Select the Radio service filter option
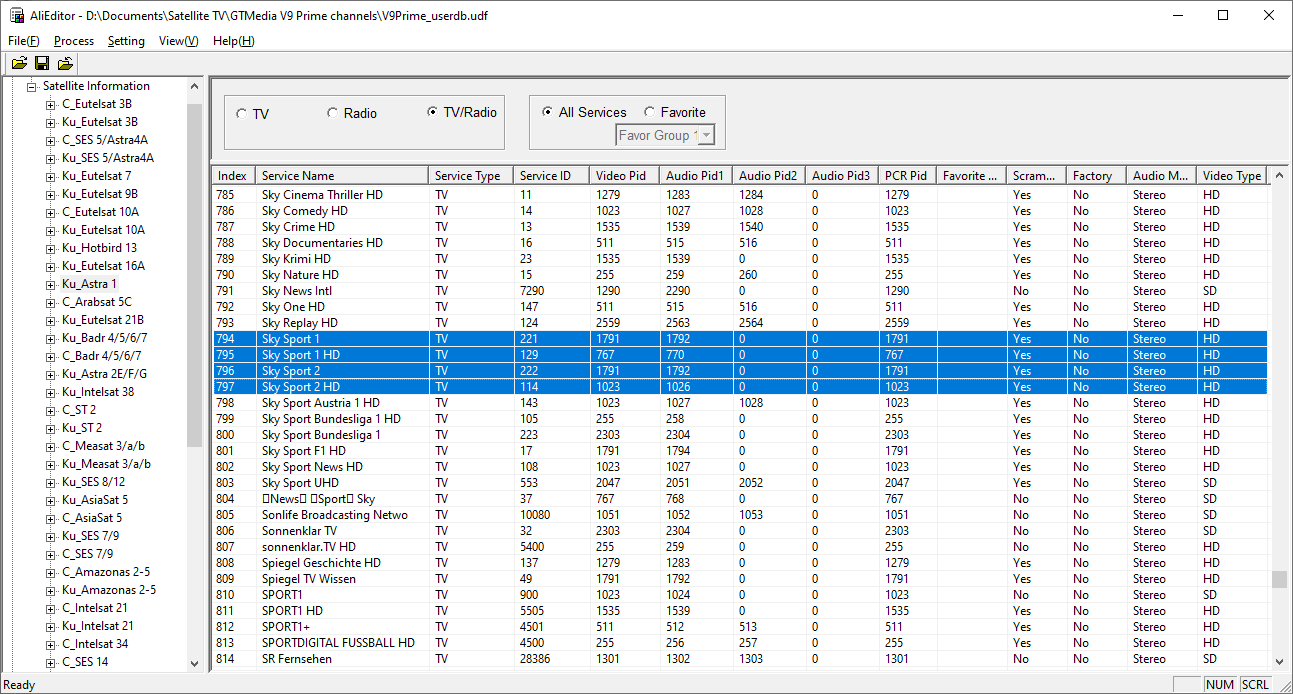Screen dimensions: 1293x694 [x=333, y=113]
